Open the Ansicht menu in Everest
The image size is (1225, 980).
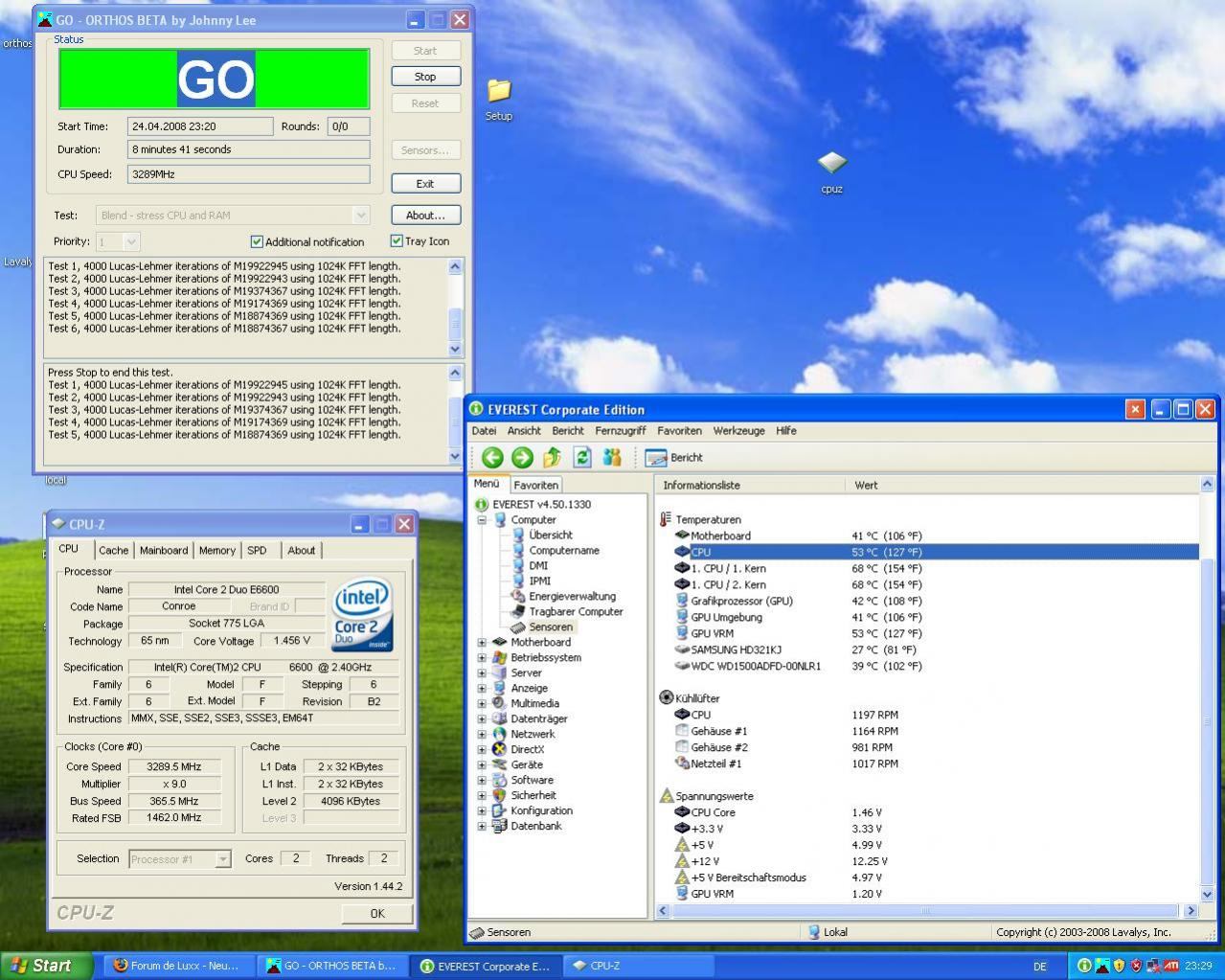click(x=524, y=431)
